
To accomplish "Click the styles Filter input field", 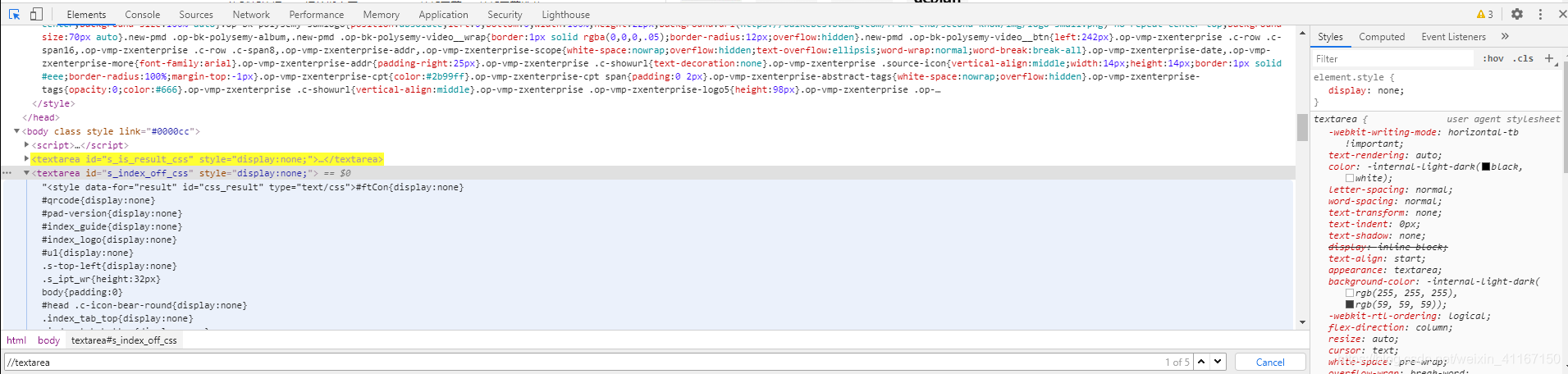I will [1393, 59].
